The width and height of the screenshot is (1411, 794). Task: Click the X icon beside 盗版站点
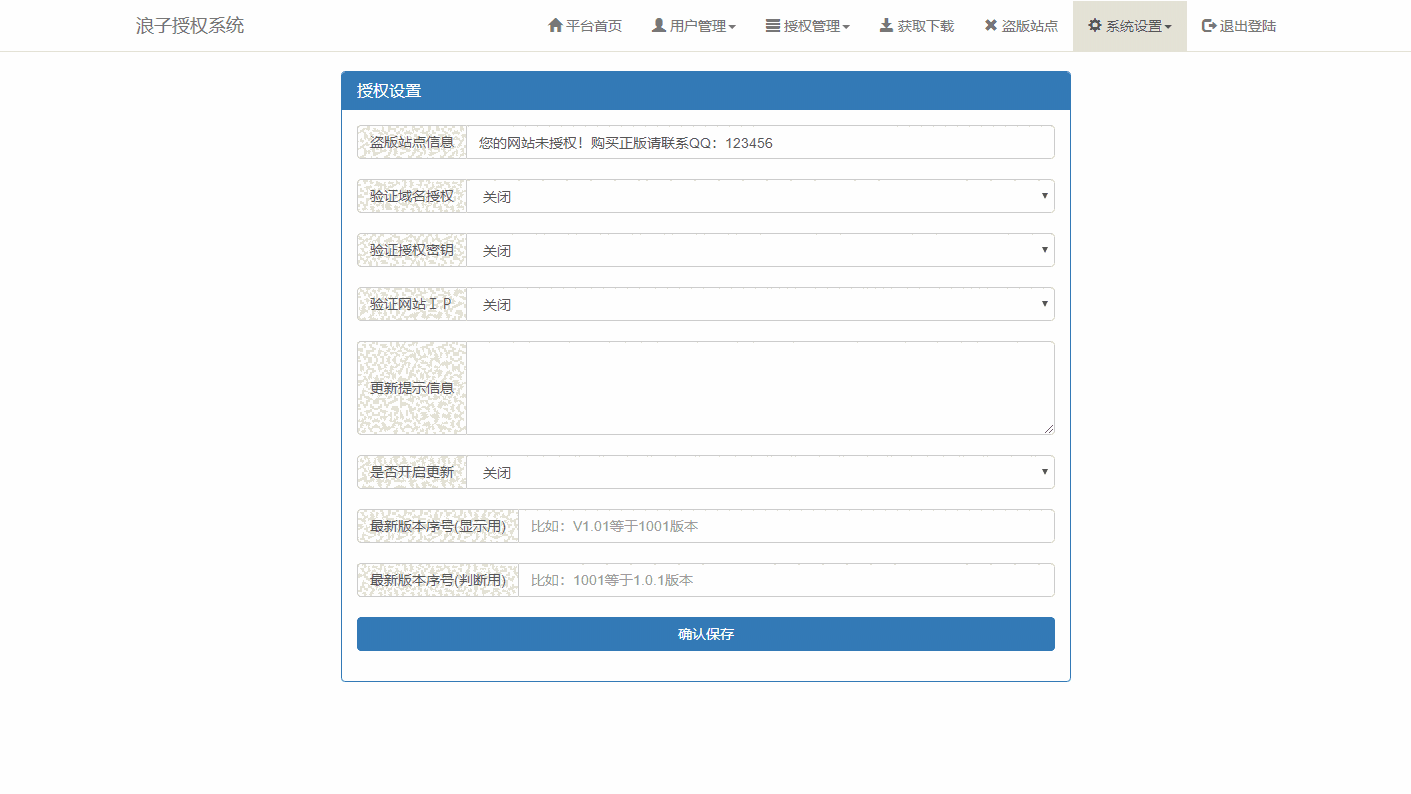991,25
